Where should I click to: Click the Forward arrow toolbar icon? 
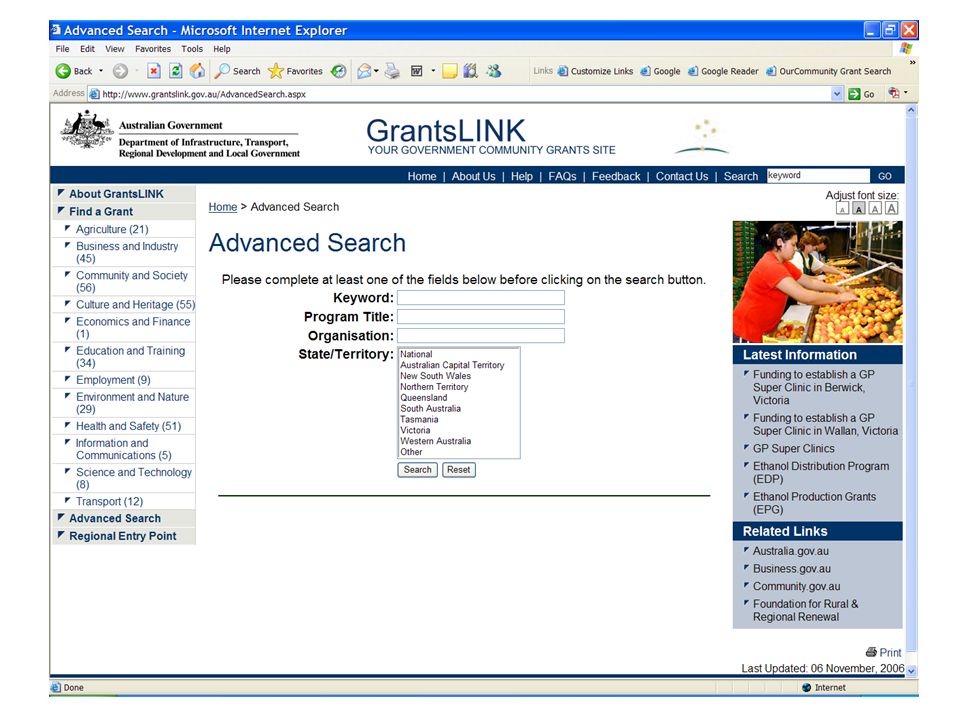tap(120, 71)
